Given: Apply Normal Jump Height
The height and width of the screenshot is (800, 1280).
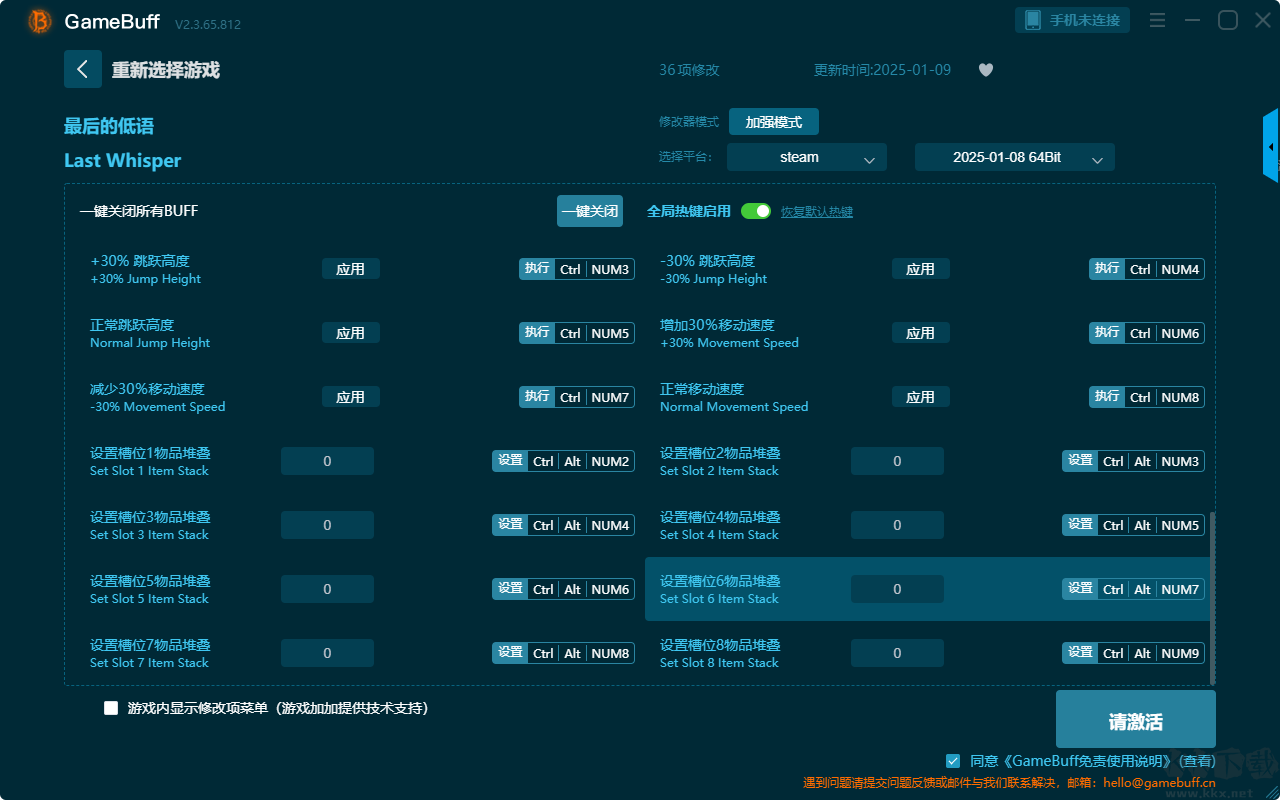Looking at the screenshot, I should pyautogui.click(x=351, y=333).
